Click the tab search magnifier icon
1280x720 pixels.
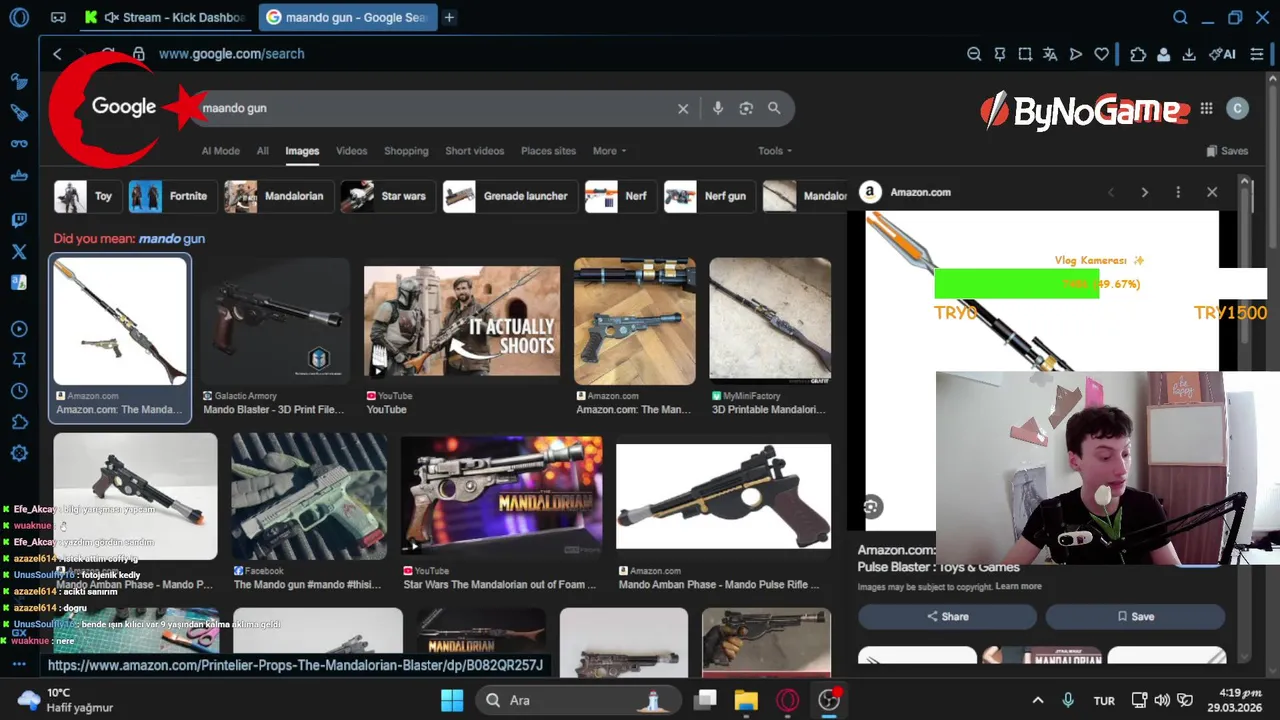pos(1180,17)
